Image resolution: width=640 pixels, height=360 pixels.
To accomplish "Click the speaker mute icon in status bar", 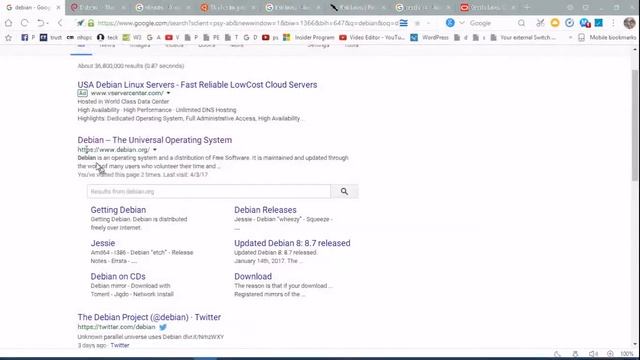I will pos(593,354).
